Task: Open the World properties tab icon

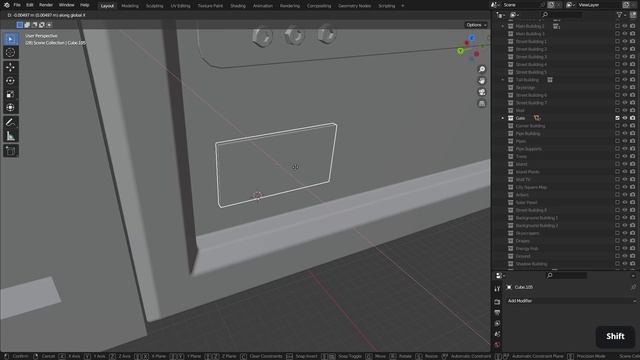Action: pyautogui.click(x=497, y=344)
